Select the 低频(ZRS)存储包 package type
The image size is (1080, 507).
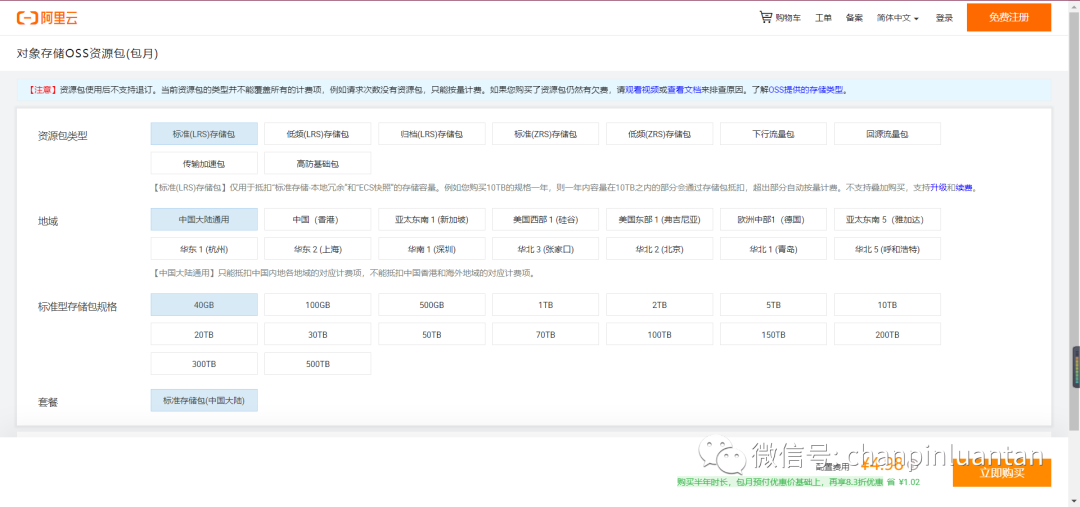click(x=659, y=134)
